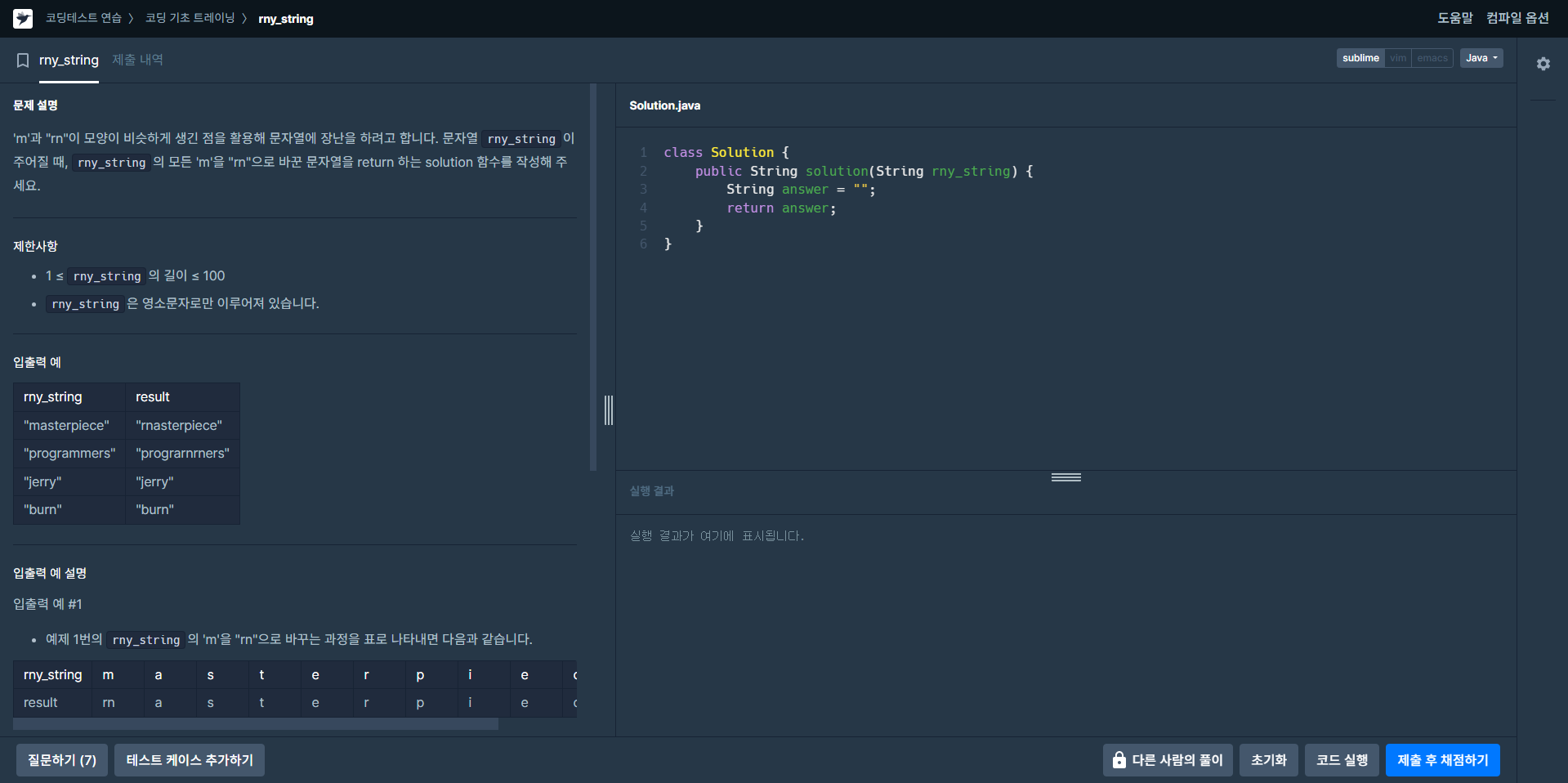The image size is (1568, 783).
Task: Open 컴파일 옵션 compile options
Action: [1517, 18]
